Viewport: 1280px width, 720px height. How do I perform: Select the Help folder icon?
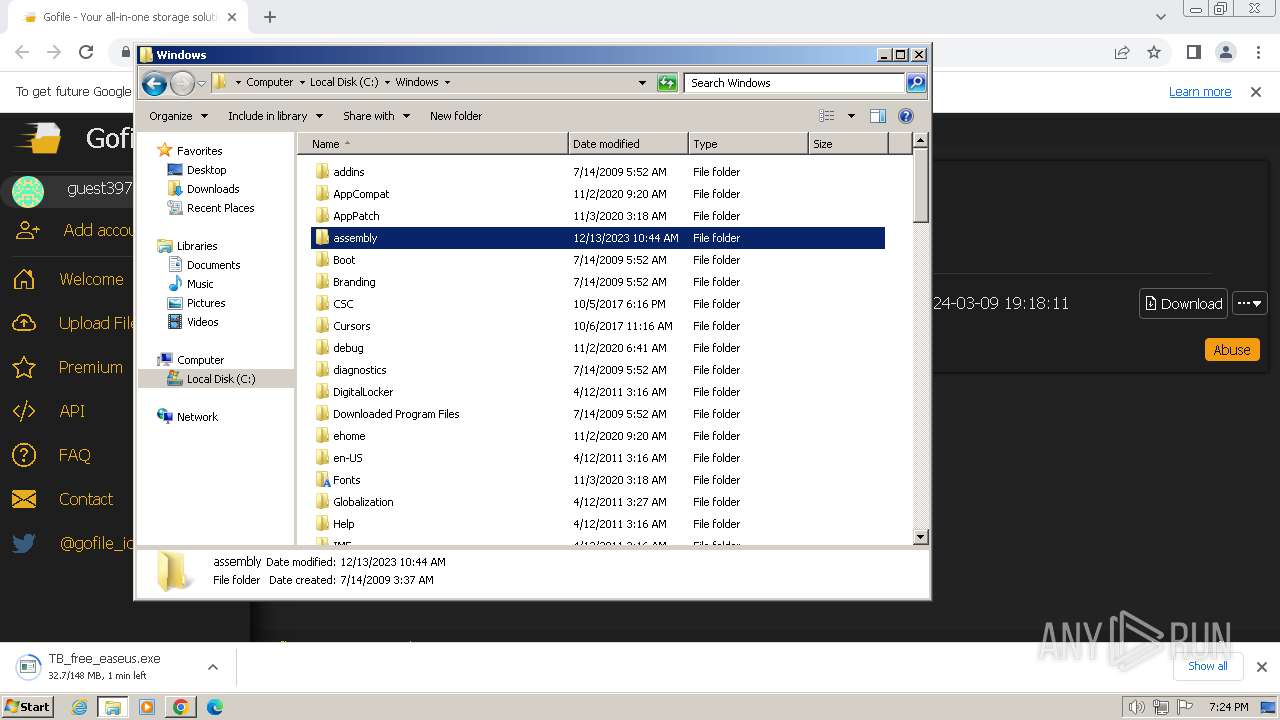coord(322,524)
